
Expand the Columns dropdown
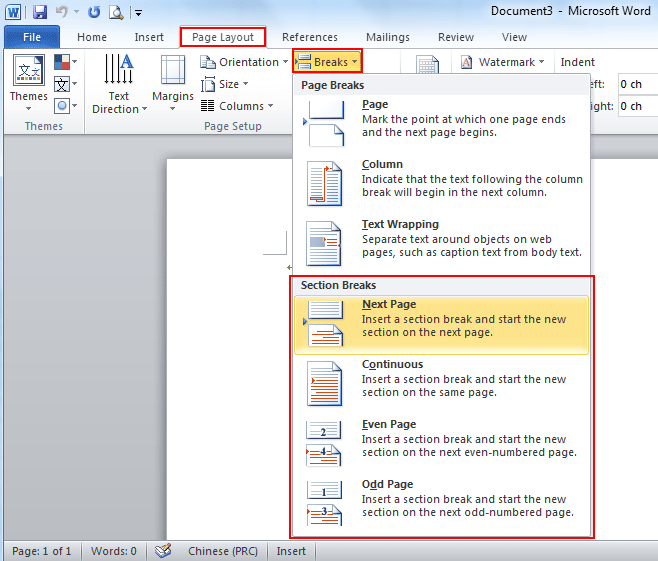[x=238, y=106]
